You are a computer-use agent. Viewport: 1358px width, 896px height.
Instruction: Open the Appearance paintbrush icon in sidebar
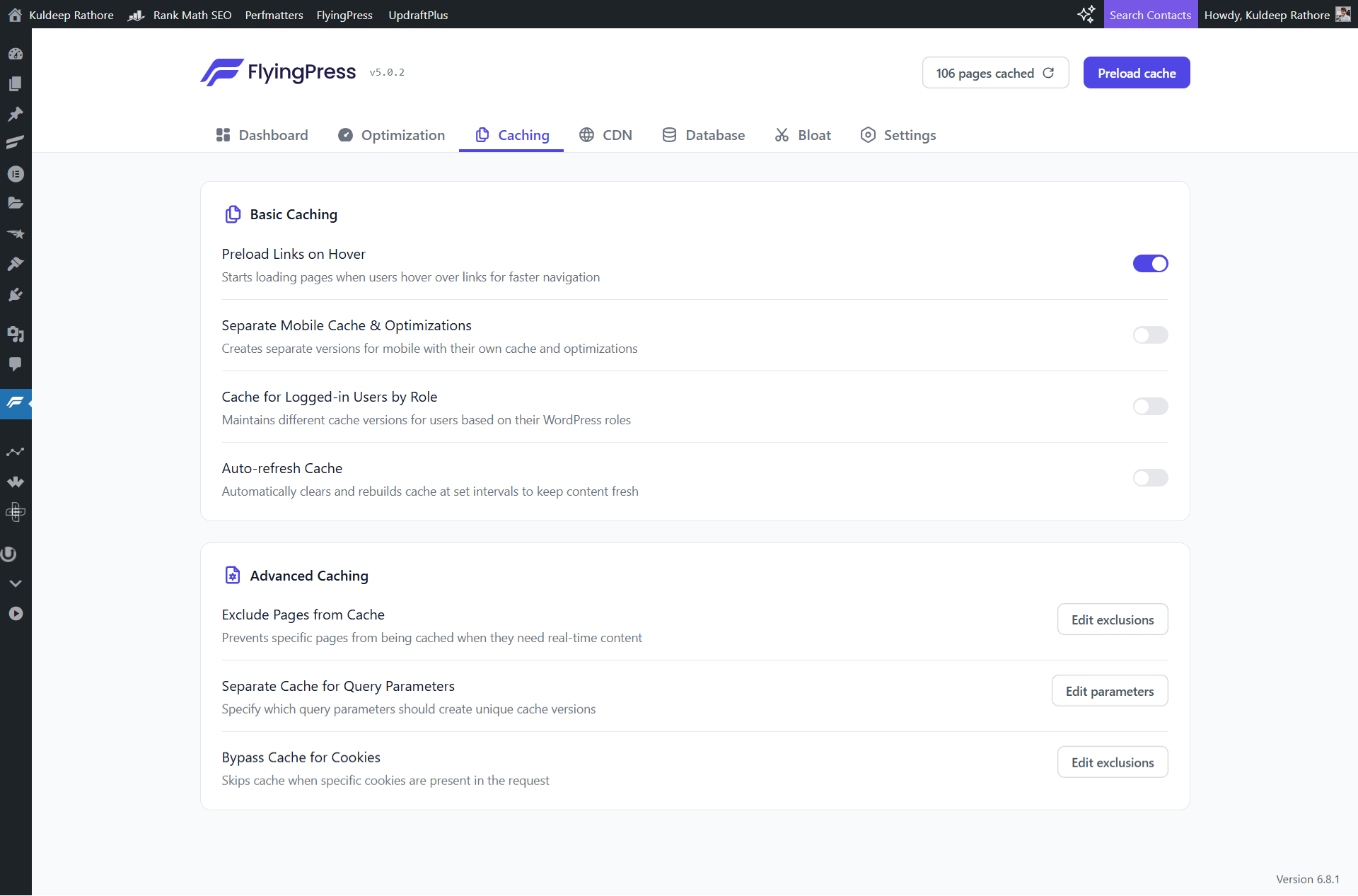click(16, 264)
